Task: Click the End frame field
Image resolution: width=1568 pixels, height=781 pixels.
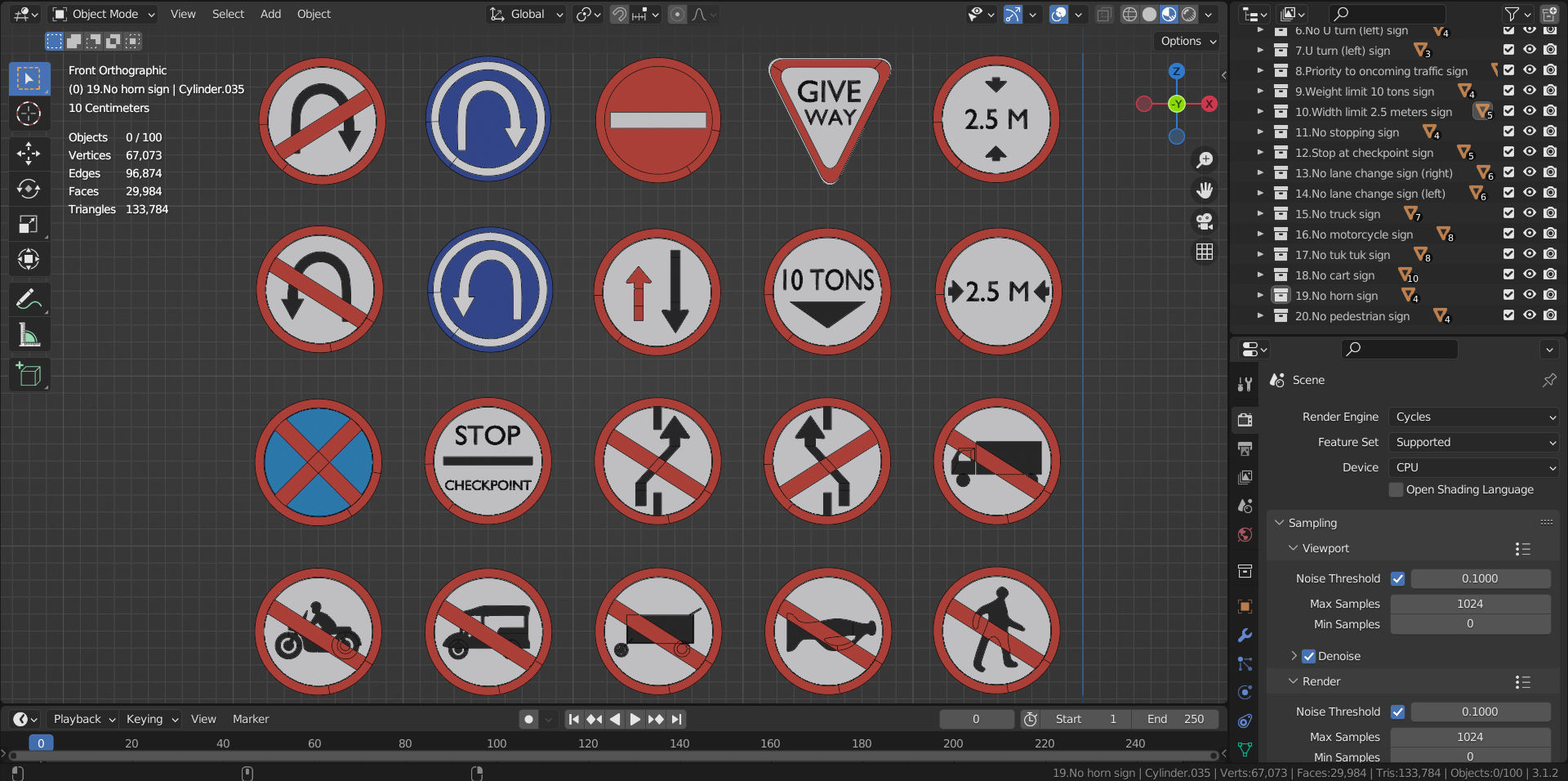Action: point(1176,719)
